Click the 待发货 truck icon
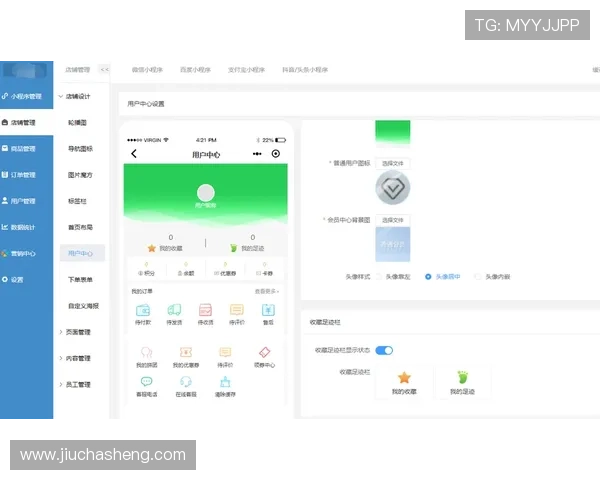Screen dimensions: 600x480 point(174,310)
